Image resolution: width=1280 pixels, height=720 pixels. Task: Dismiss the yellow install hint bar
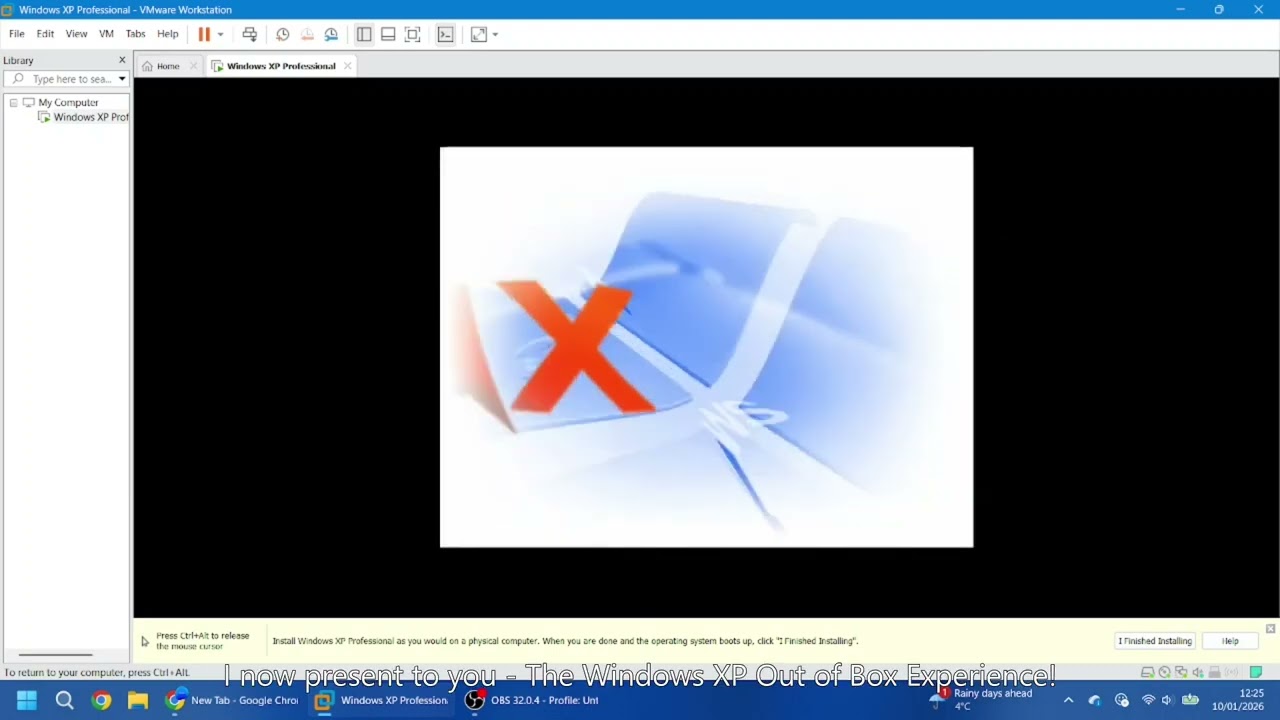click(1270, 629)
